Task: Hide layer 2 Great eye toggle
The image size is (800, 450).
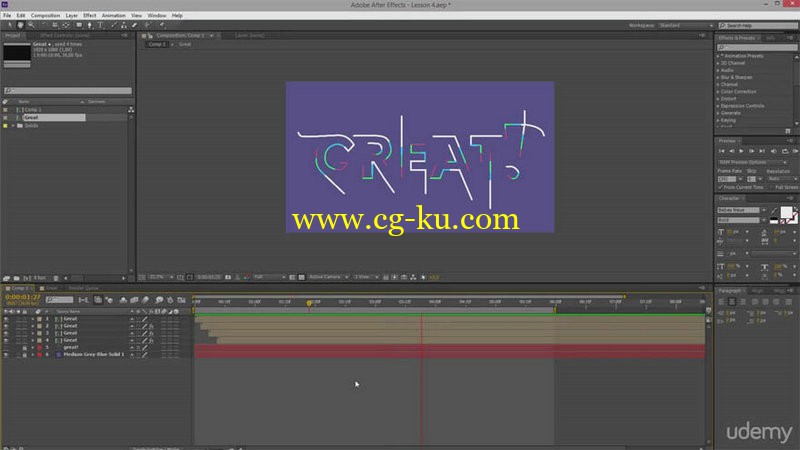Action: point(6,326)
